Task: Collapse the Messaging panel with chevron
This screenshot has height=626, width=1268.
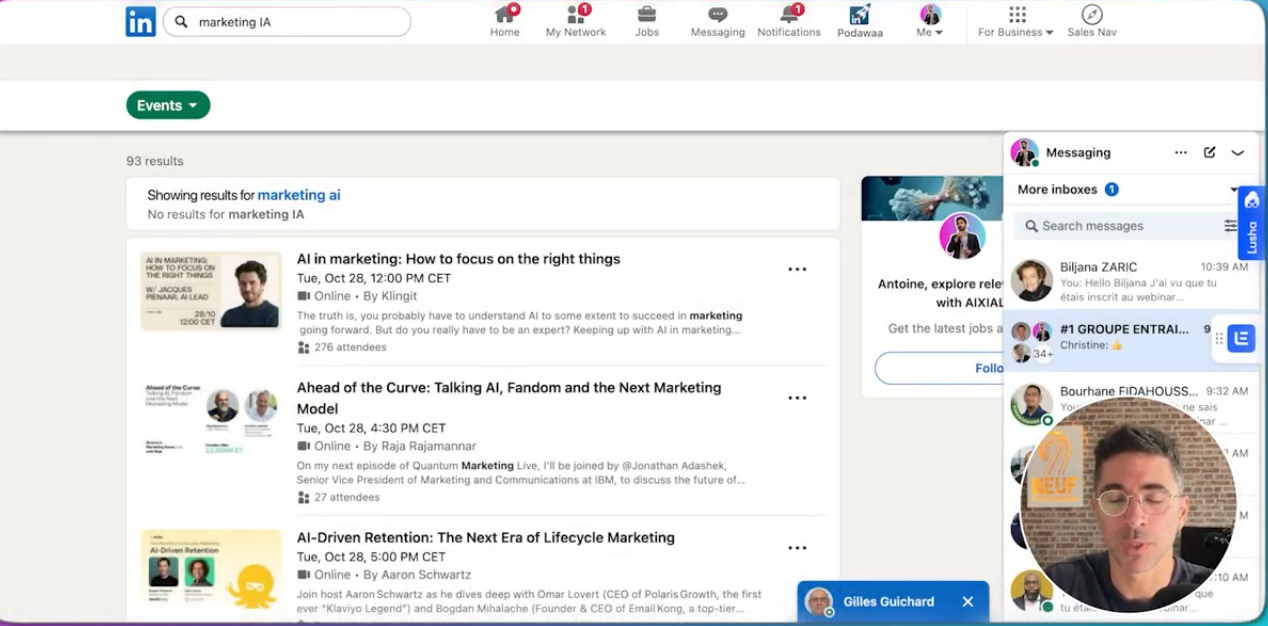Action: click(1238, 153)
